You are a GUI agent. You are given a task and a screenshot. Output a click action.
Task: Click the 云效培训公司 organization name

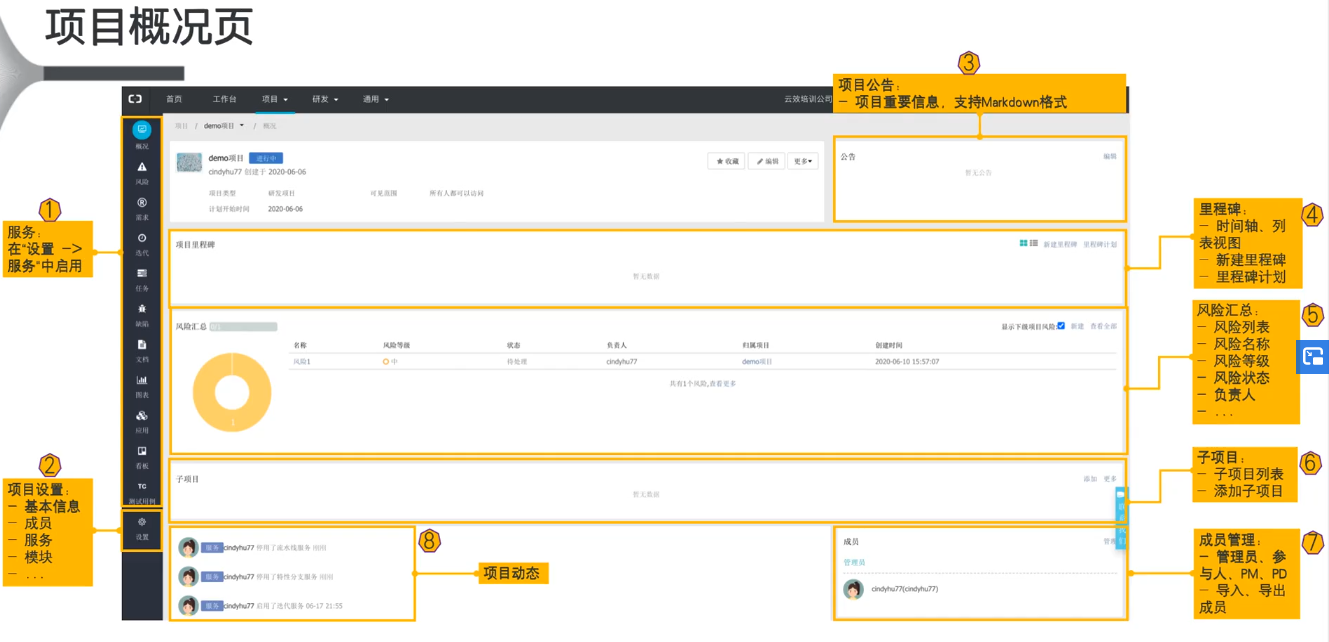pos(809,99)
